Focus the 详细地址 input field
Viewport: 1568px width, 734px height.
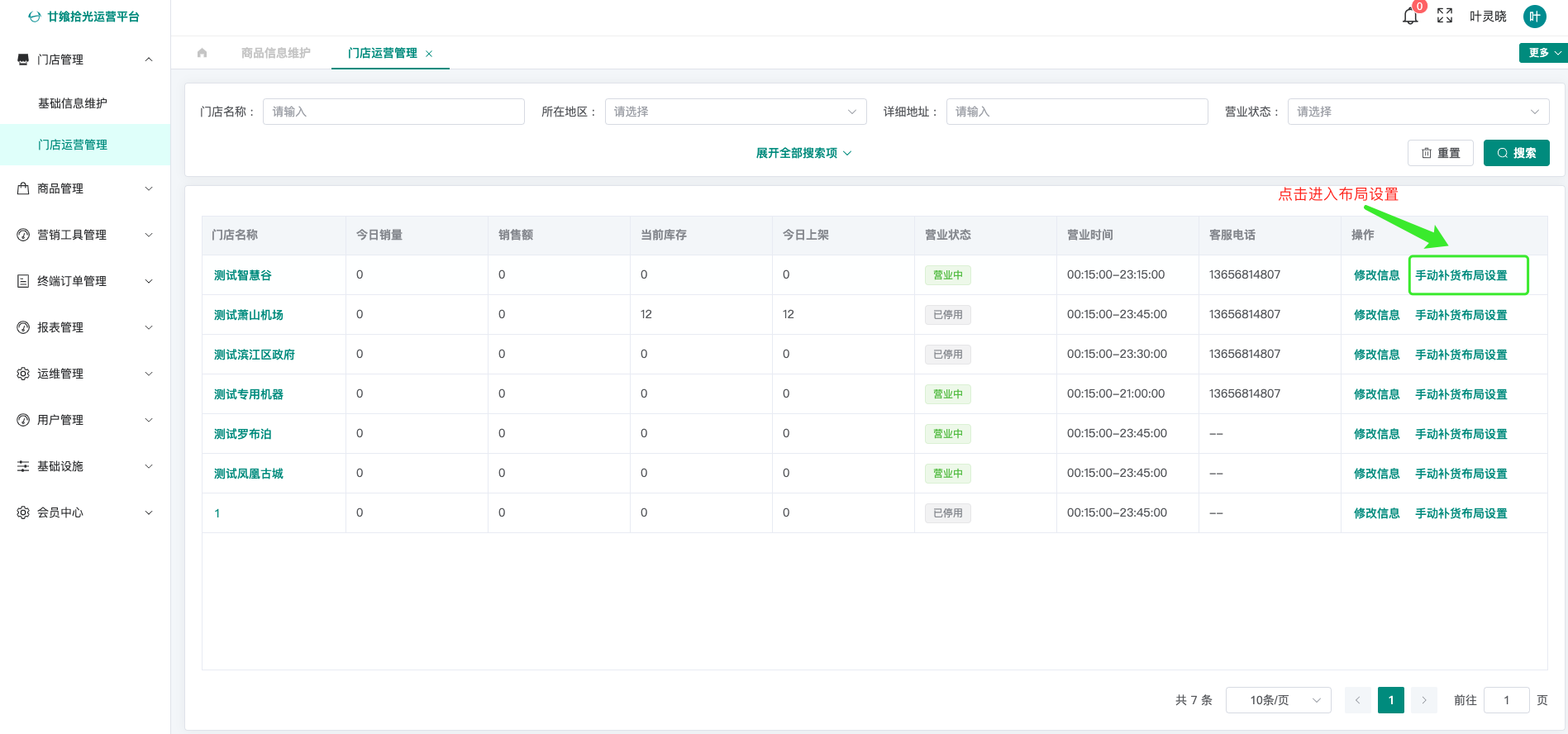1077,112
